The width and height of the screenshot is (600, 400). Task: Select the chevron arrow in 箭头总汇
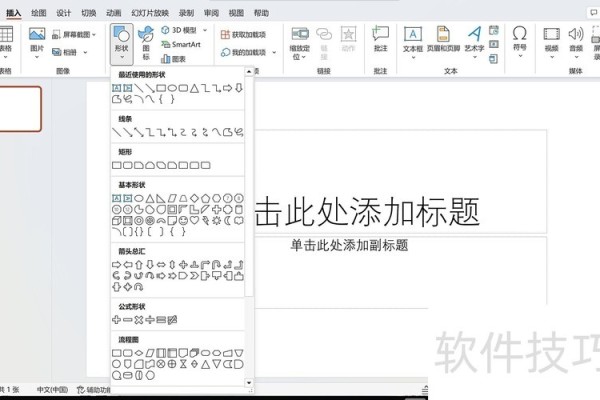coord(194,276)
